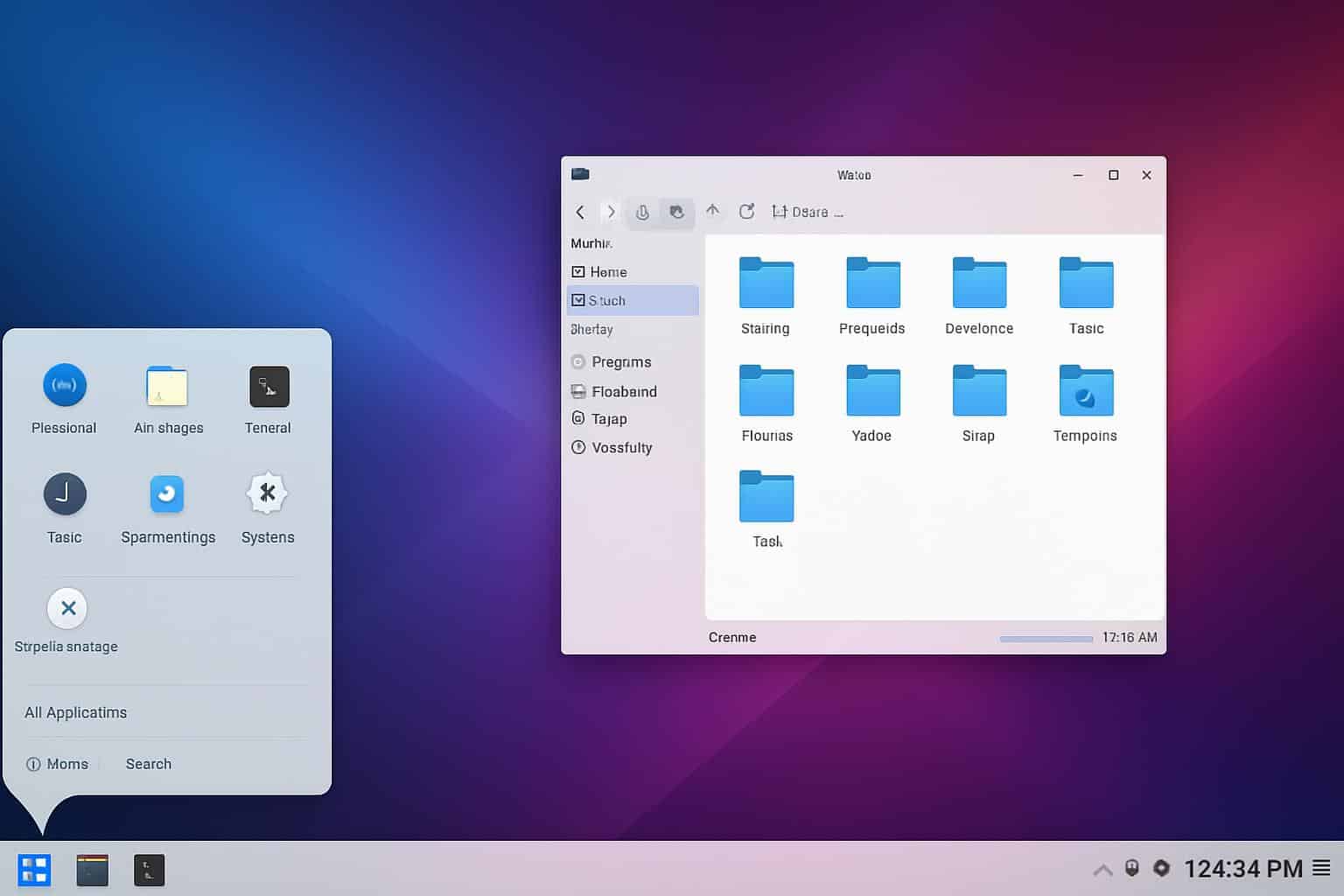
Task: Click the Strpelia snatage X icon
Action: (x=68, y=608)
